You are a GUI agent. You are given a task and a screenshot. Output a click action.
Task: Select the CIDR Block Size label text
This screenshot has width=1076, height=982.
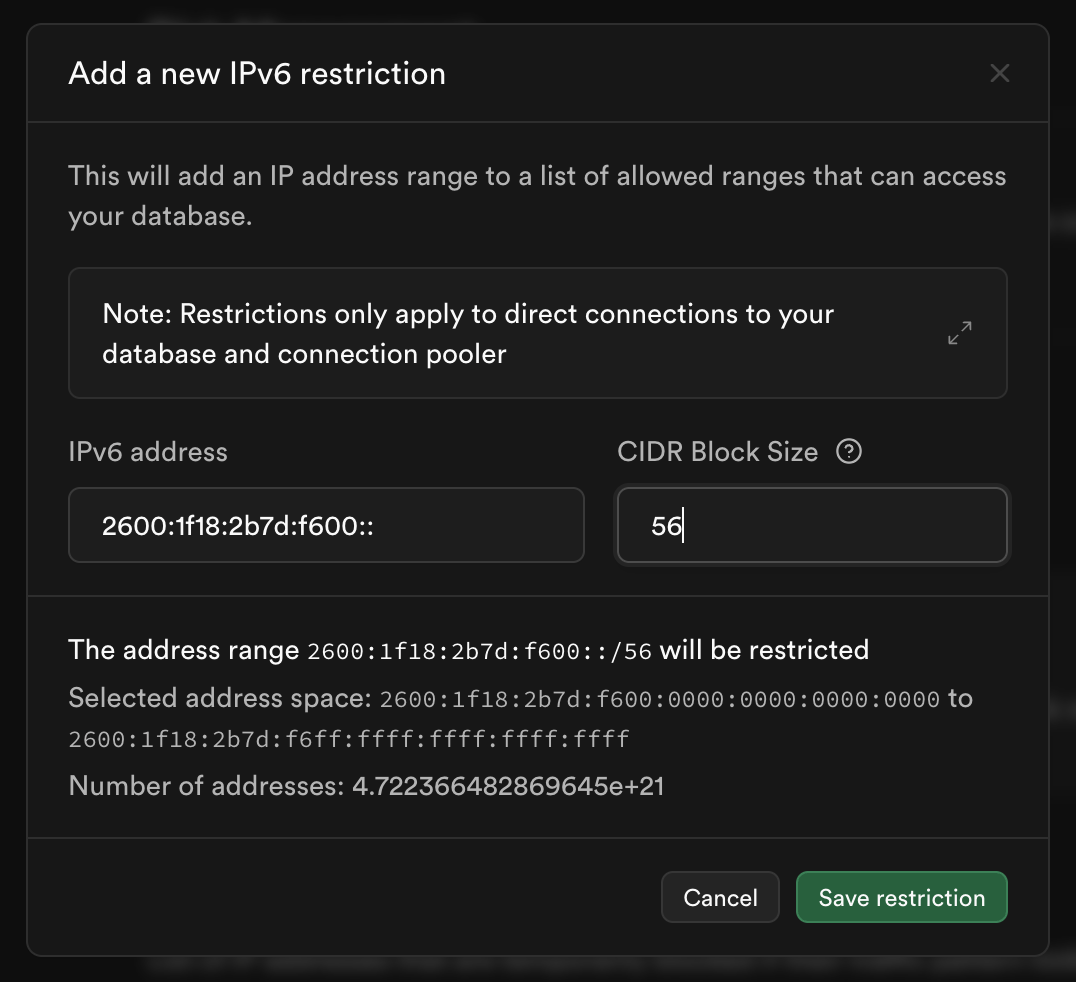click(x=717, y=452)
